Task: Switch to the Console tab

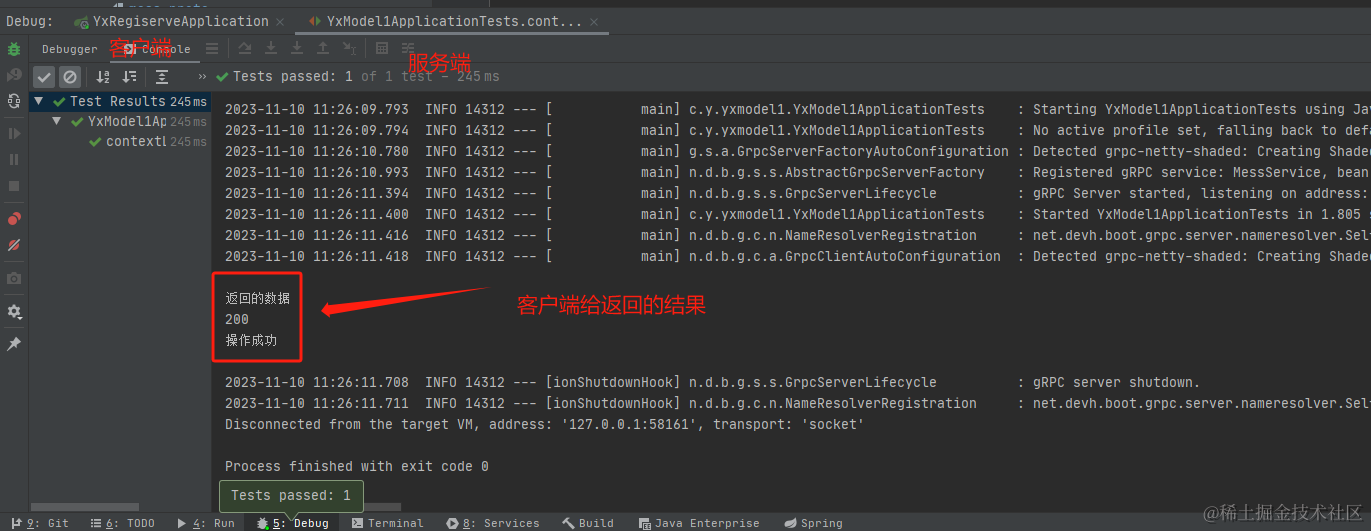Action: coord(157,49)
